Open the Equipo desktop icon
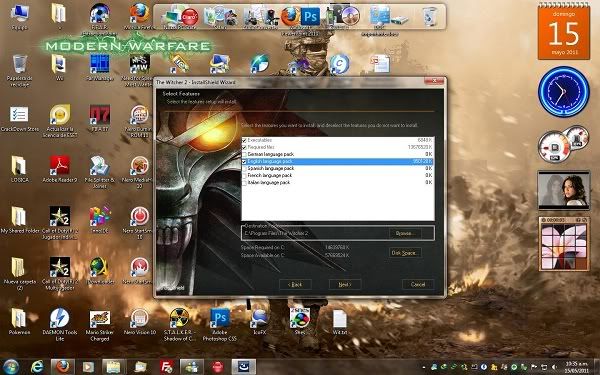 coord(20,17)
